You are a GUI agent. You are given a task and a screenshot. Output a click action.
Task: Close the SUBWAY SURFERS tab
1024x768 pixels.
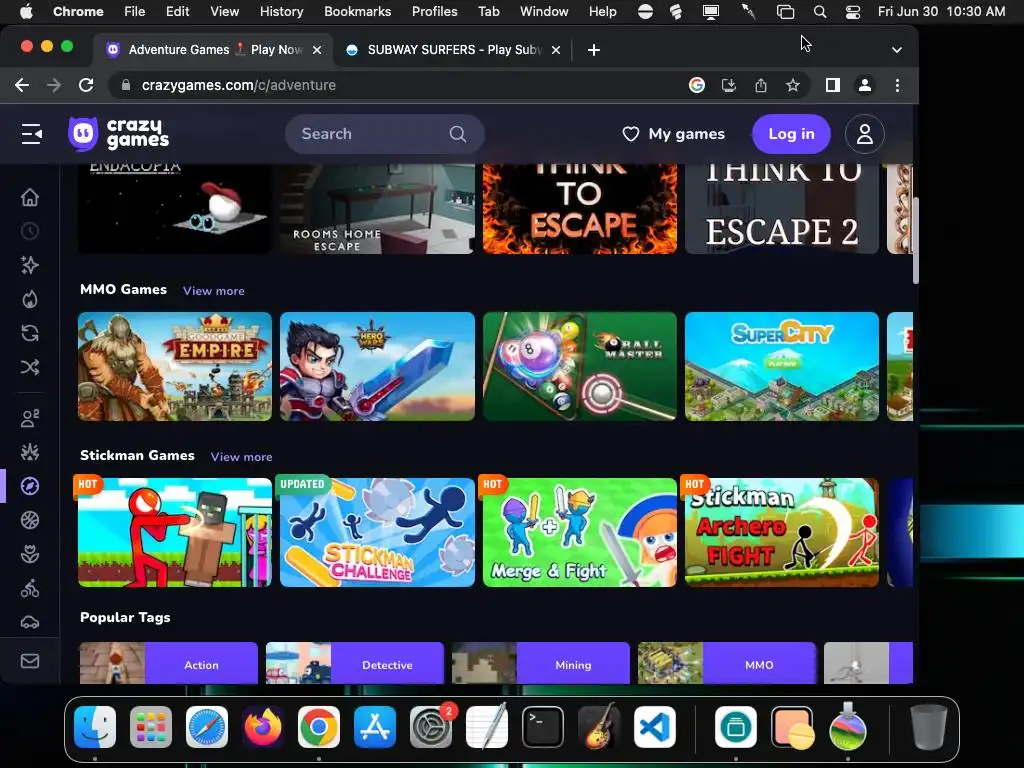pyautogui.click(x=556, y=50)
